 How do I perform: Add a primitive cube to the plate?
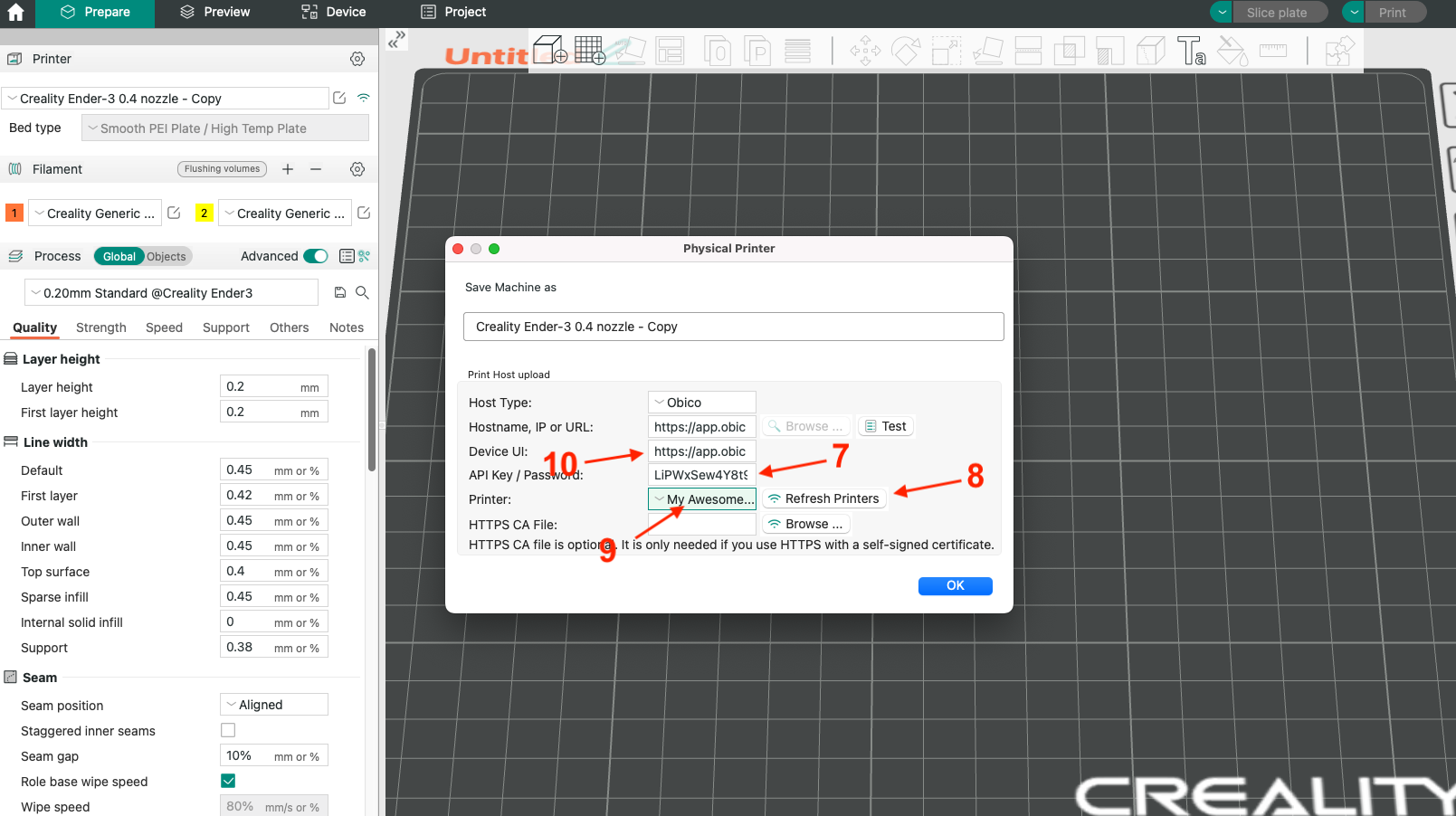(550, 50)
